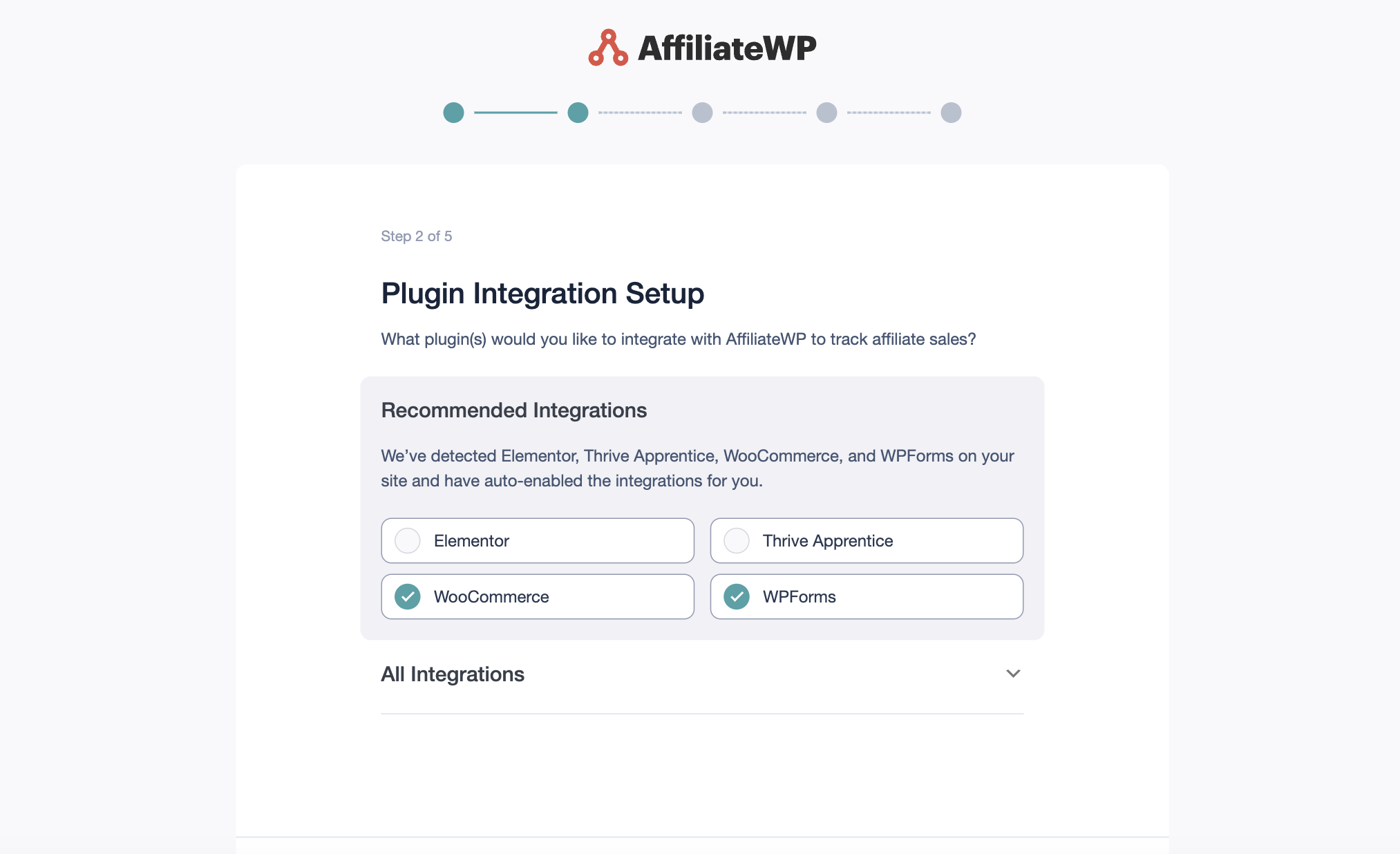Click the Thrive Apprentice option card
The width and height of the screenshot is (1400, 854).
click(x=867, y=540)
